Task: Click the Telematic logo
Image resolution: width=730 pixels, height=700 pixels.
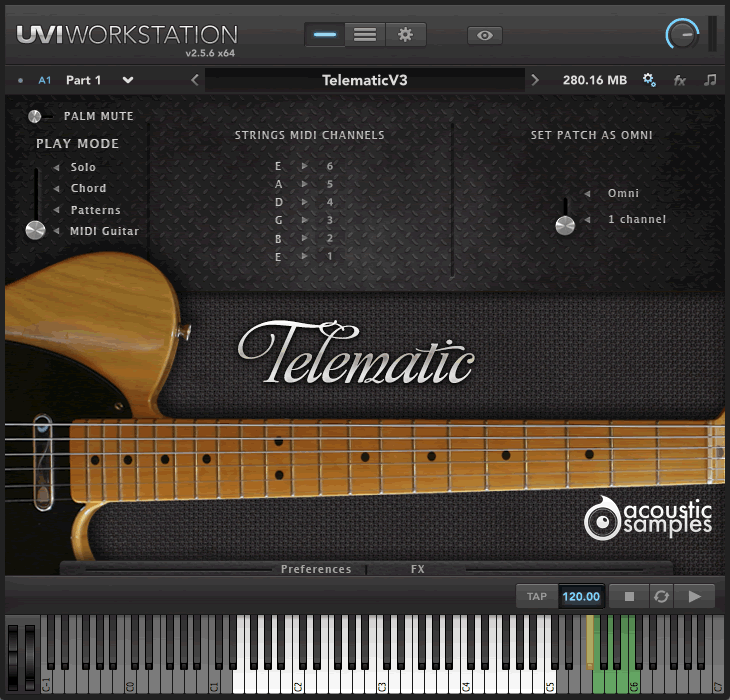Action: (356, 352)
